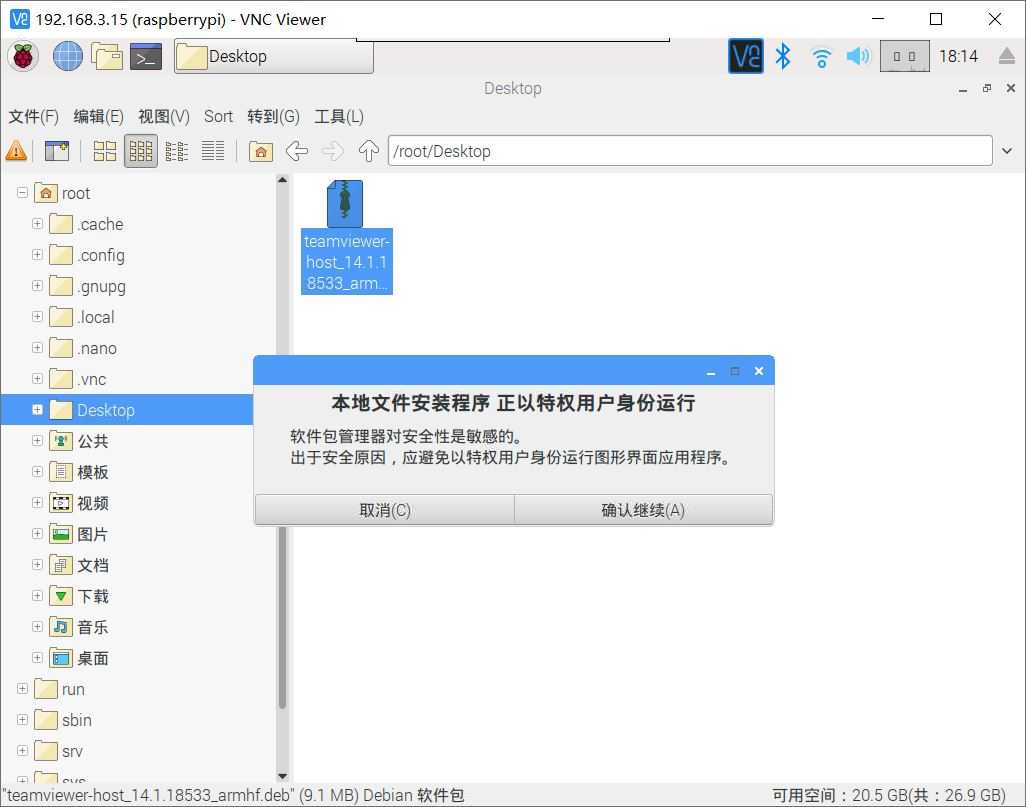Select the srv folder in tree
This screenshot has width=1026, height=807.
point(58,751)
